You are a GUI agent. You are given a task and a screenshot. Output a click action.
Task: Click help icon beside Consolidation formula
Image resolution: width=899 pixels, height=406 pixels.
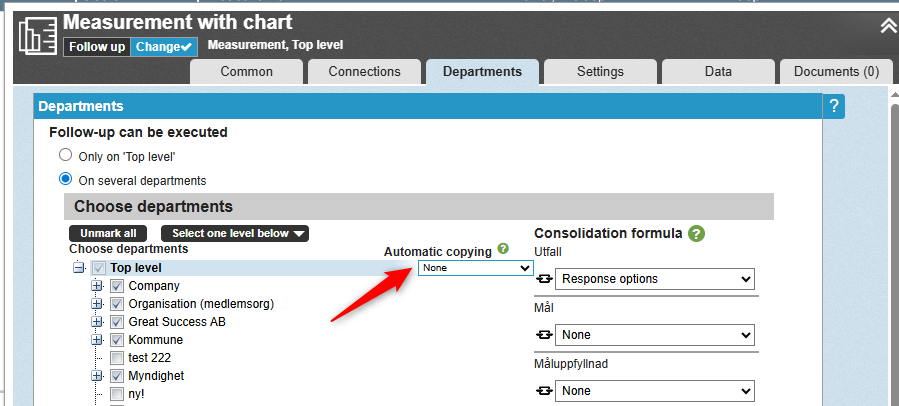[696, 233]
